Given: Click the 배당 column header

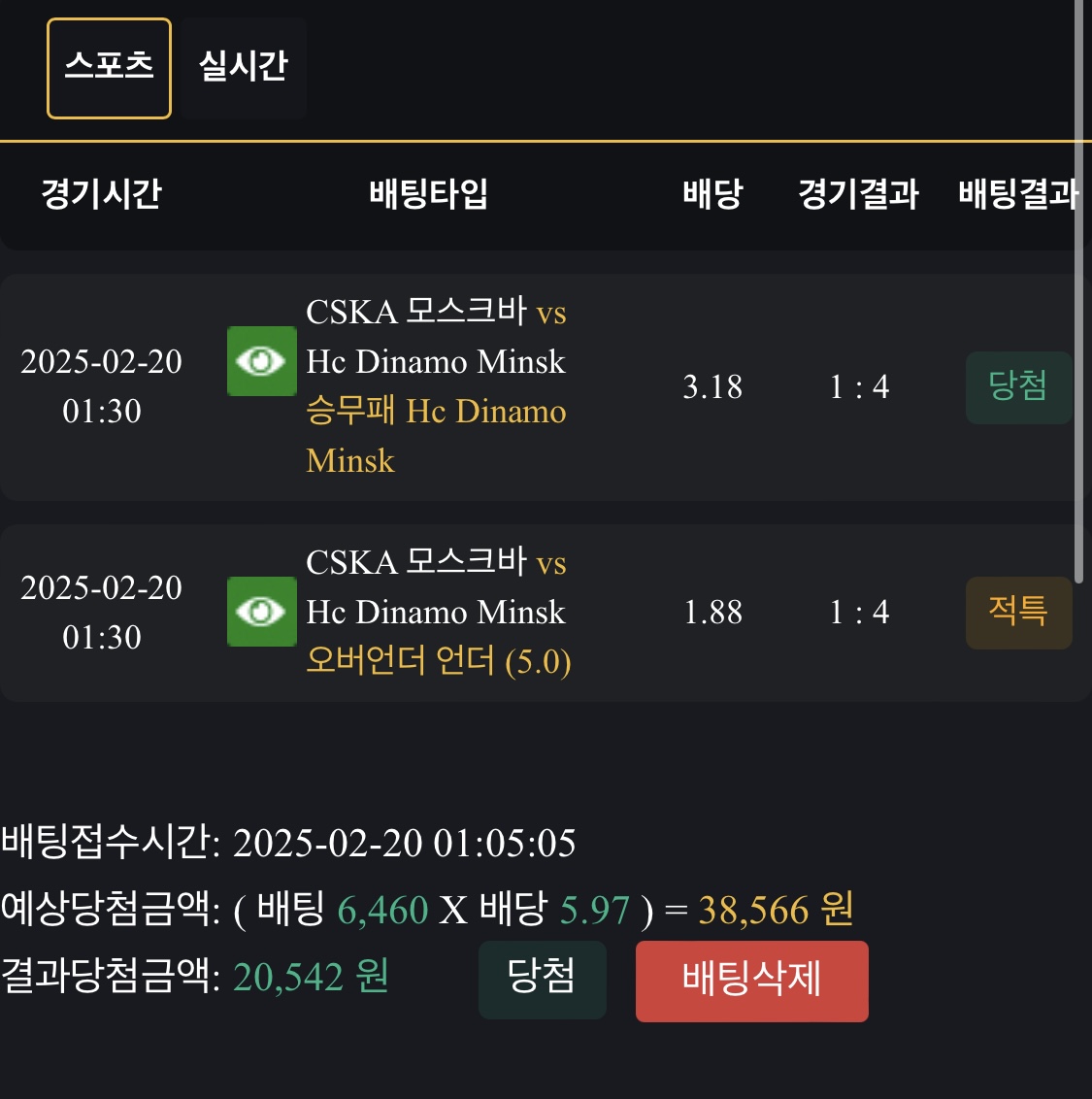Looking at the screenshot, I should pyautogui.click(x=712, y=194).
